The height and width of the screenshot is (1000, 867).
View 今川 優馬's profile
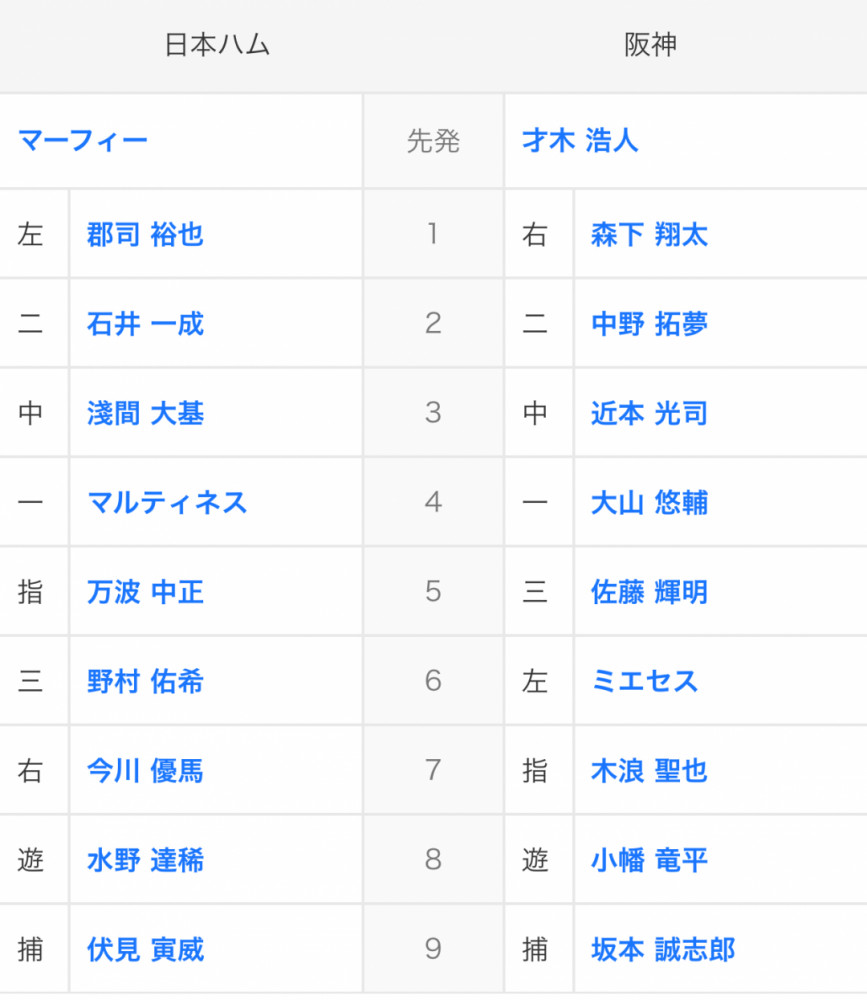pos(146,770)
